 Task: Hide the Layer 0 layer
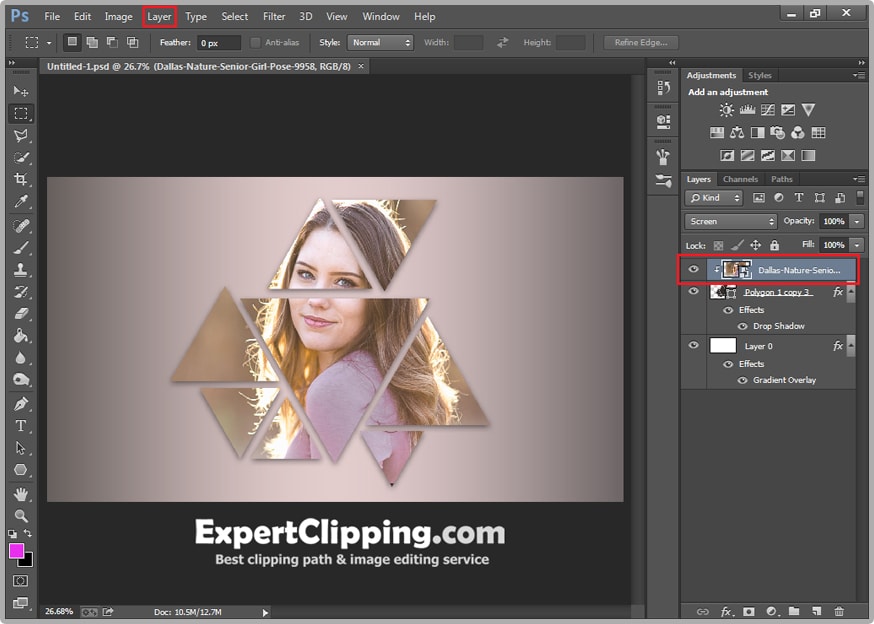tap(694, 346)
